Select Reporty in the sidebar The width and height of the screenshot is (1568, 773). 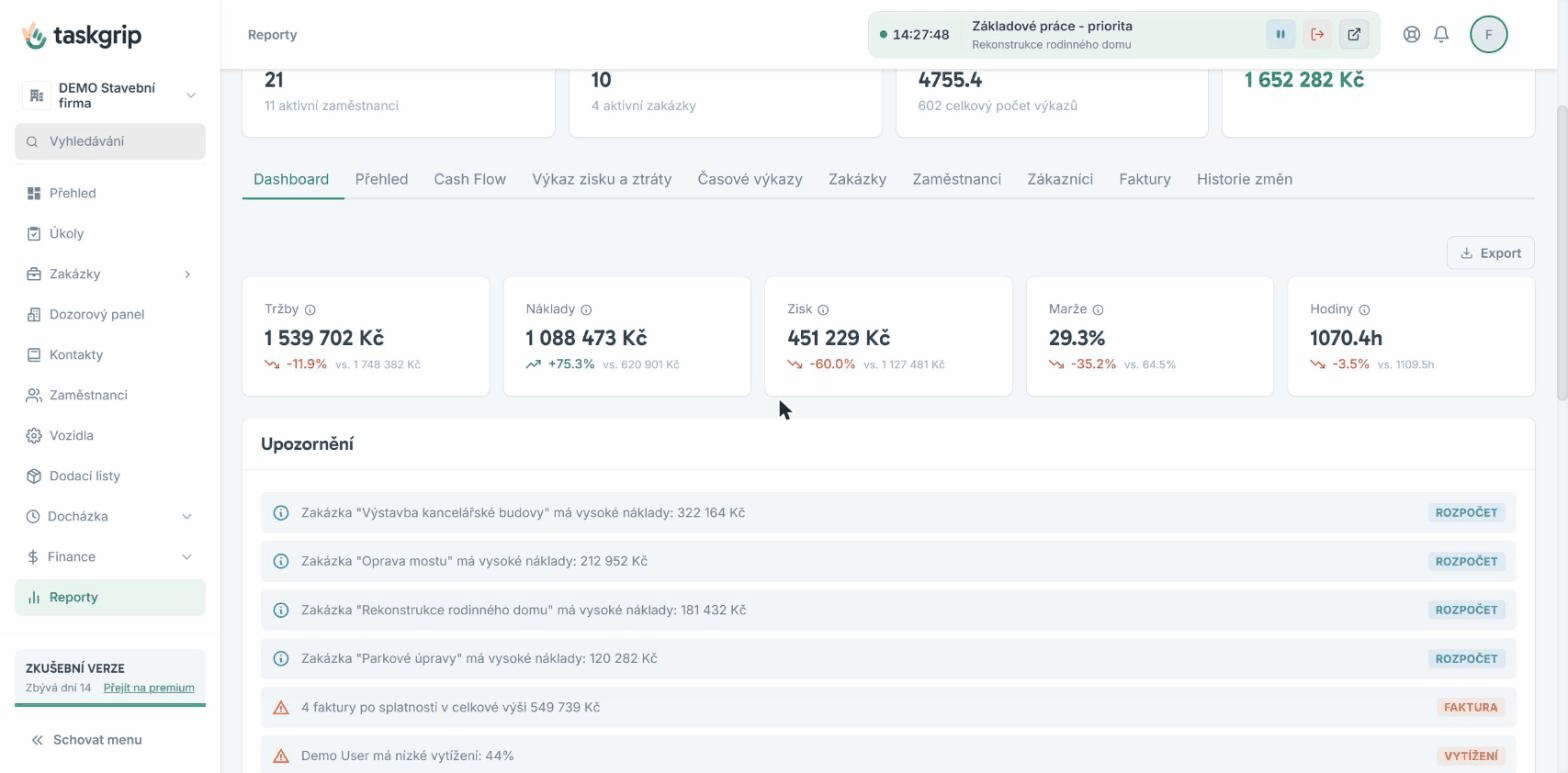[110, 597]
